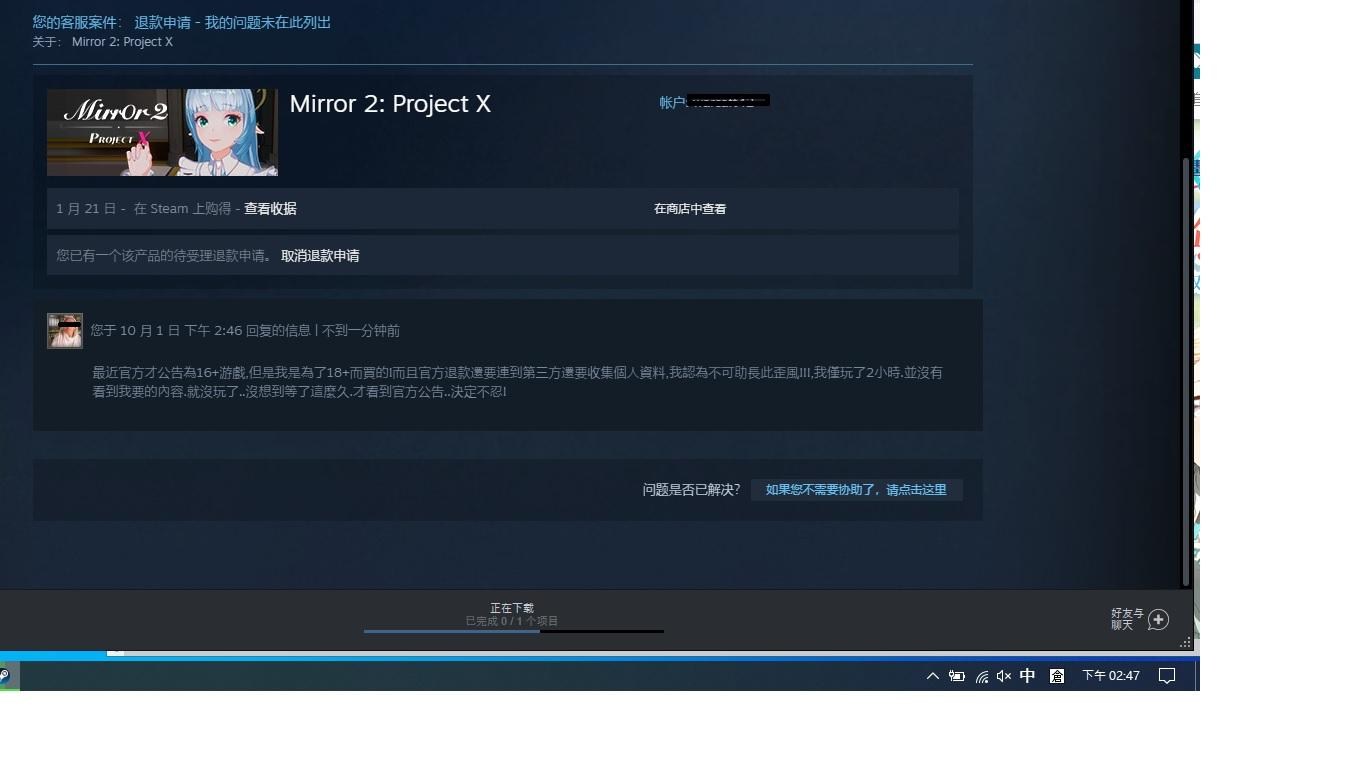Click the speech-bubble plus chat icon
The width and height of the screenshot is (1366, 768).
click(x=1158, y=620)
